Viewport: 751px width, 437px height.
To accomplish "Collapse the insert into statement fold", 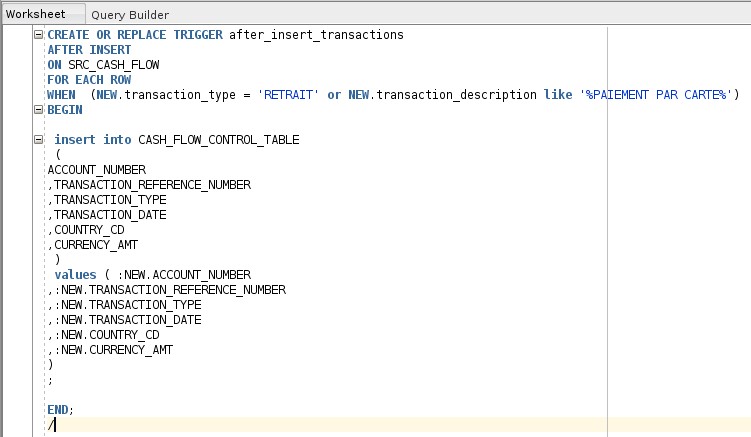I will pyautogui.click(x=39, y=140).
